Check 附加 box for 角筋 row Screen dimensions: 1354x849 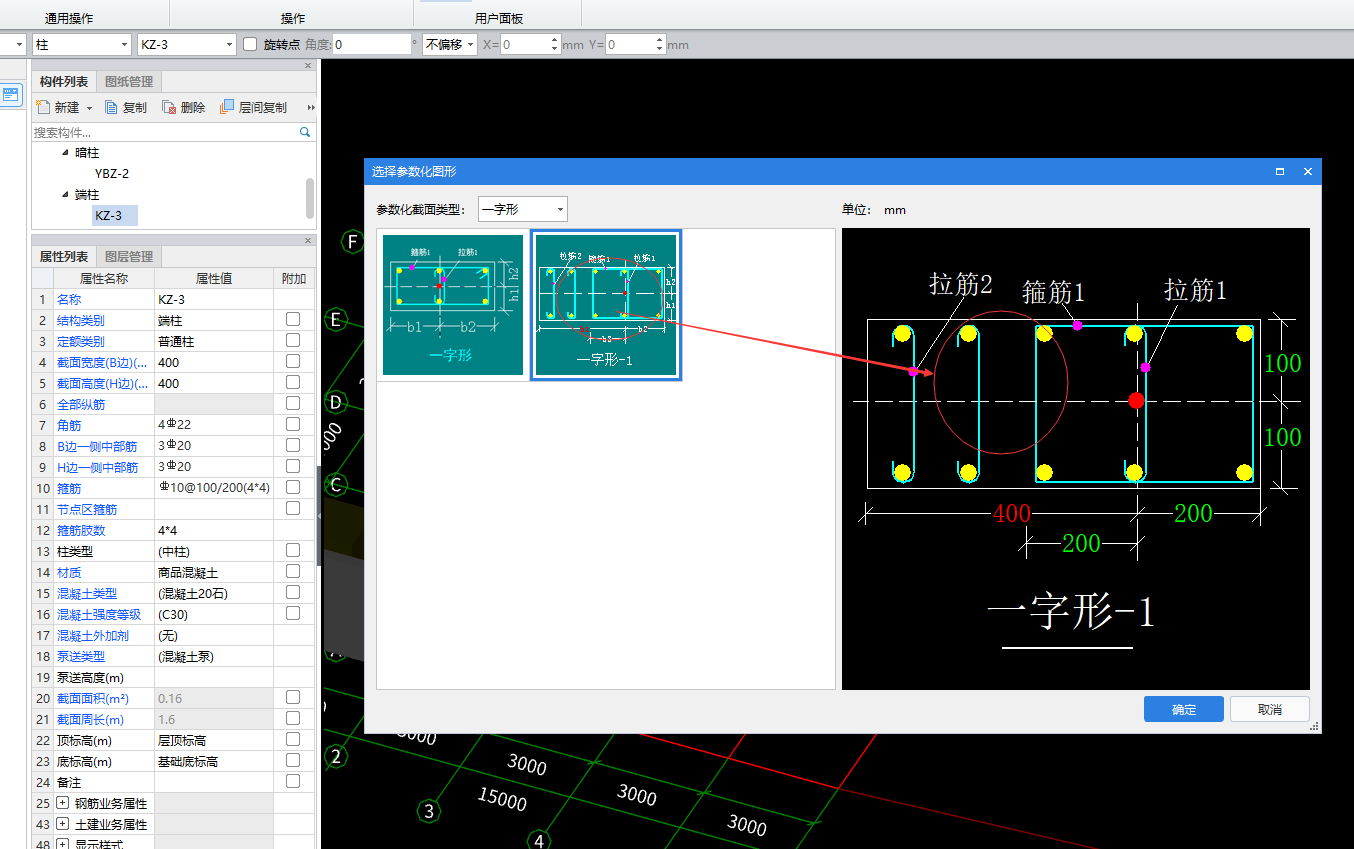point(293,425)
